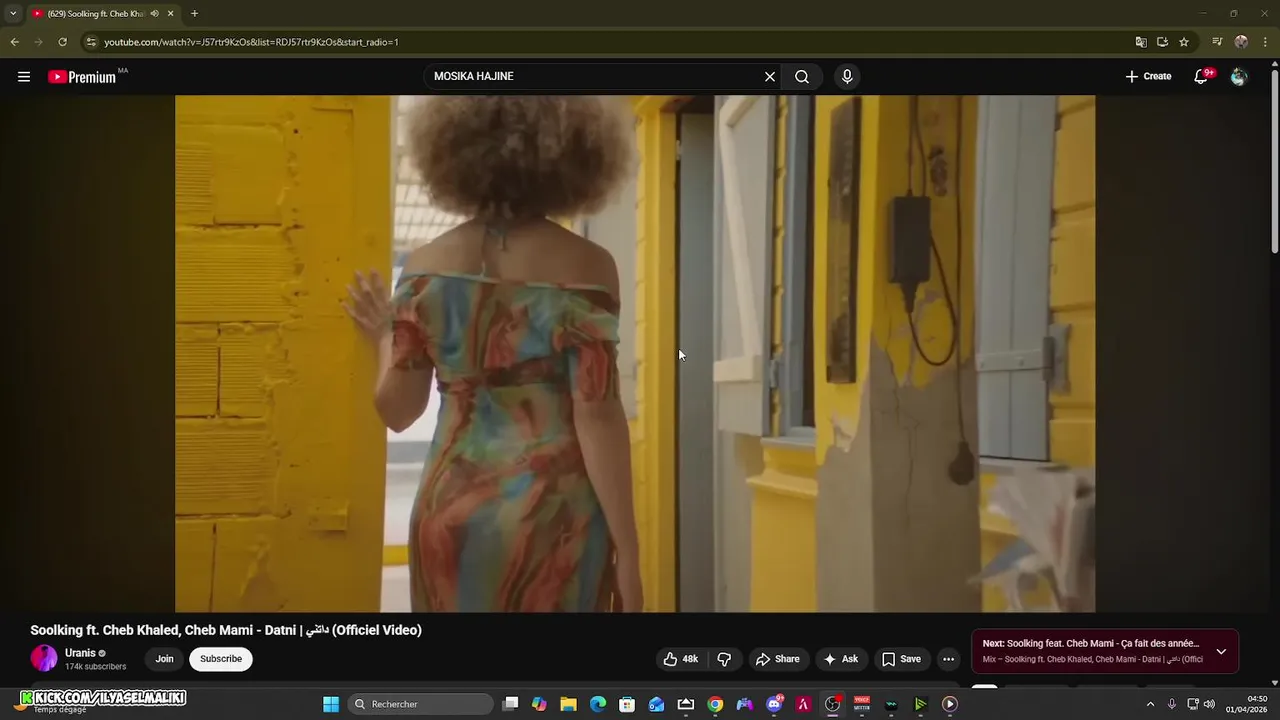Open the Ask AI button
This screenshot has width=1280, height=720.
[x=840, y=659]
